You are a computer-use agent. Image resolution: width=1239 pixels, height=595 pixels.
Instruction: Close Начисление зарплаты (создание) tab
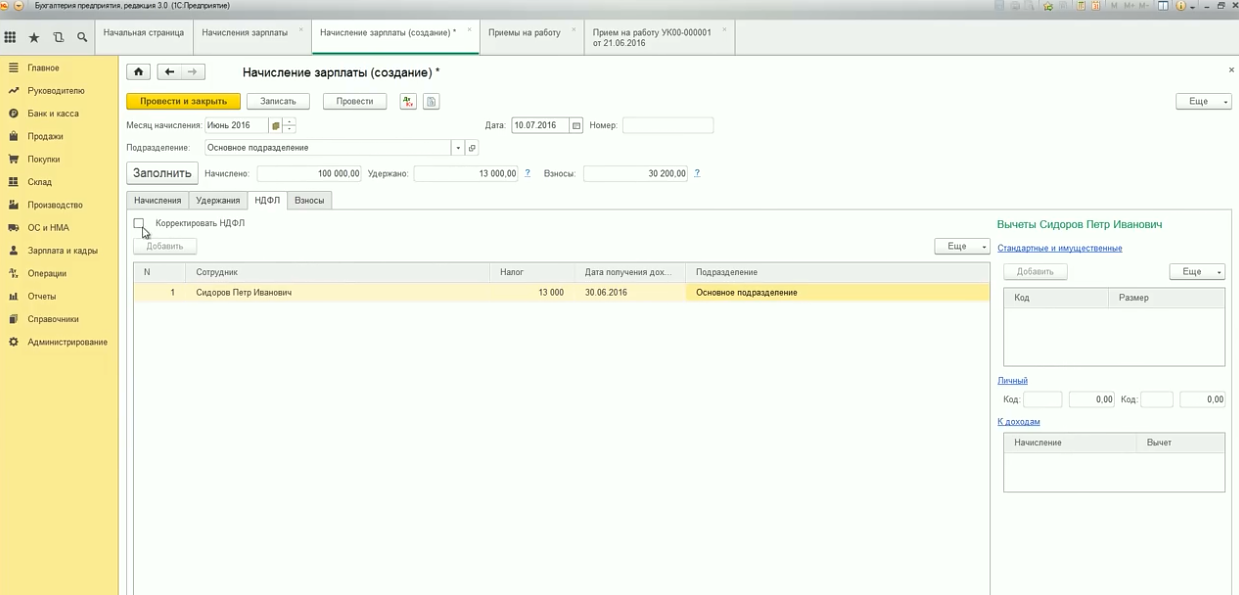pyautogui.click(x=470, y=28)
